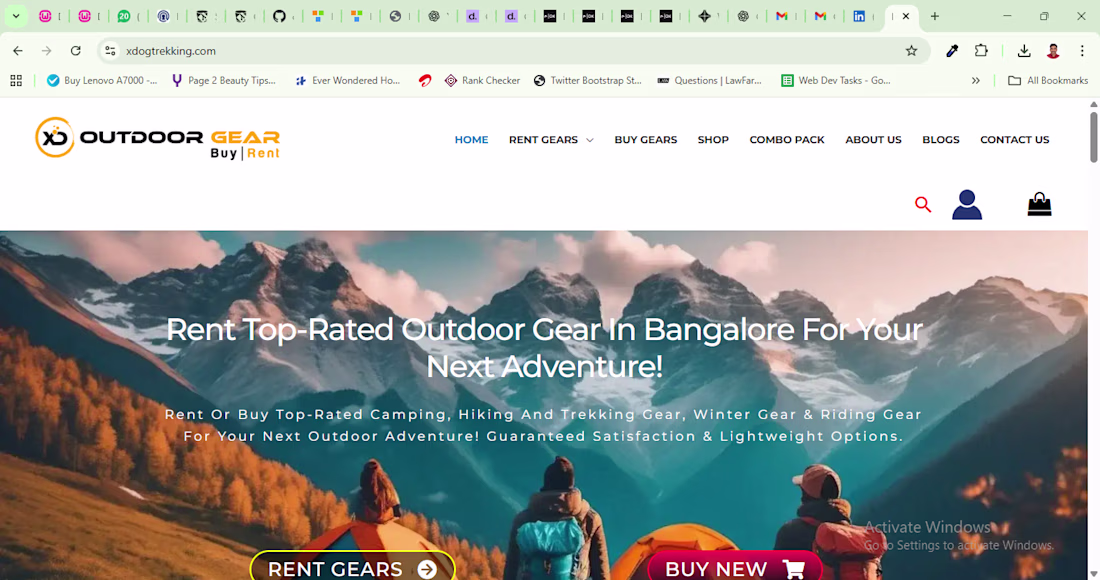Bookmark this page with the star icon
Viewport: 1100px width, 580px height.
pos(911,50)
